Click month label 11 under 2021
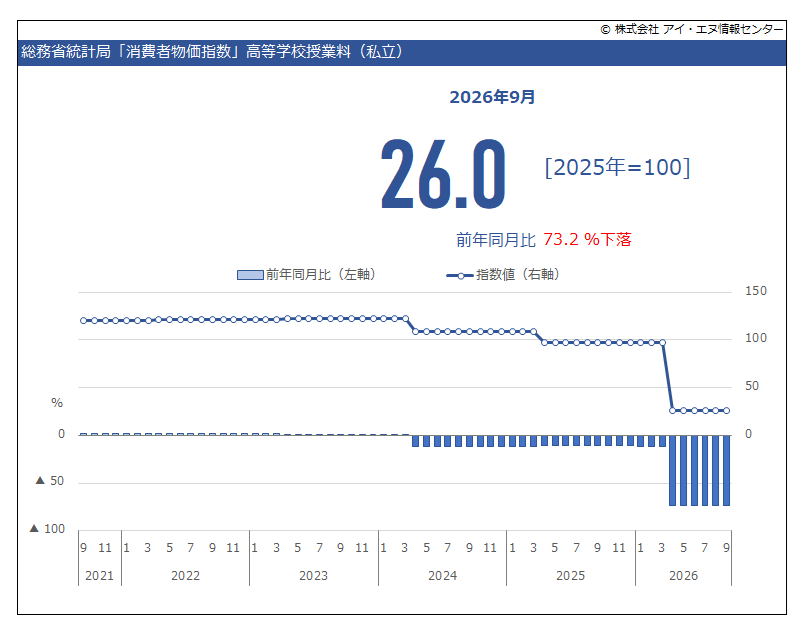Viewport: 804px width, 635px height. 105,548
